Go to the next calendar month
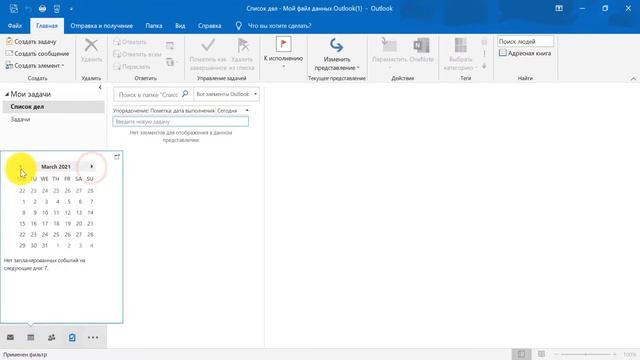This screenshot has height=360, width=640. click(91, 167)
